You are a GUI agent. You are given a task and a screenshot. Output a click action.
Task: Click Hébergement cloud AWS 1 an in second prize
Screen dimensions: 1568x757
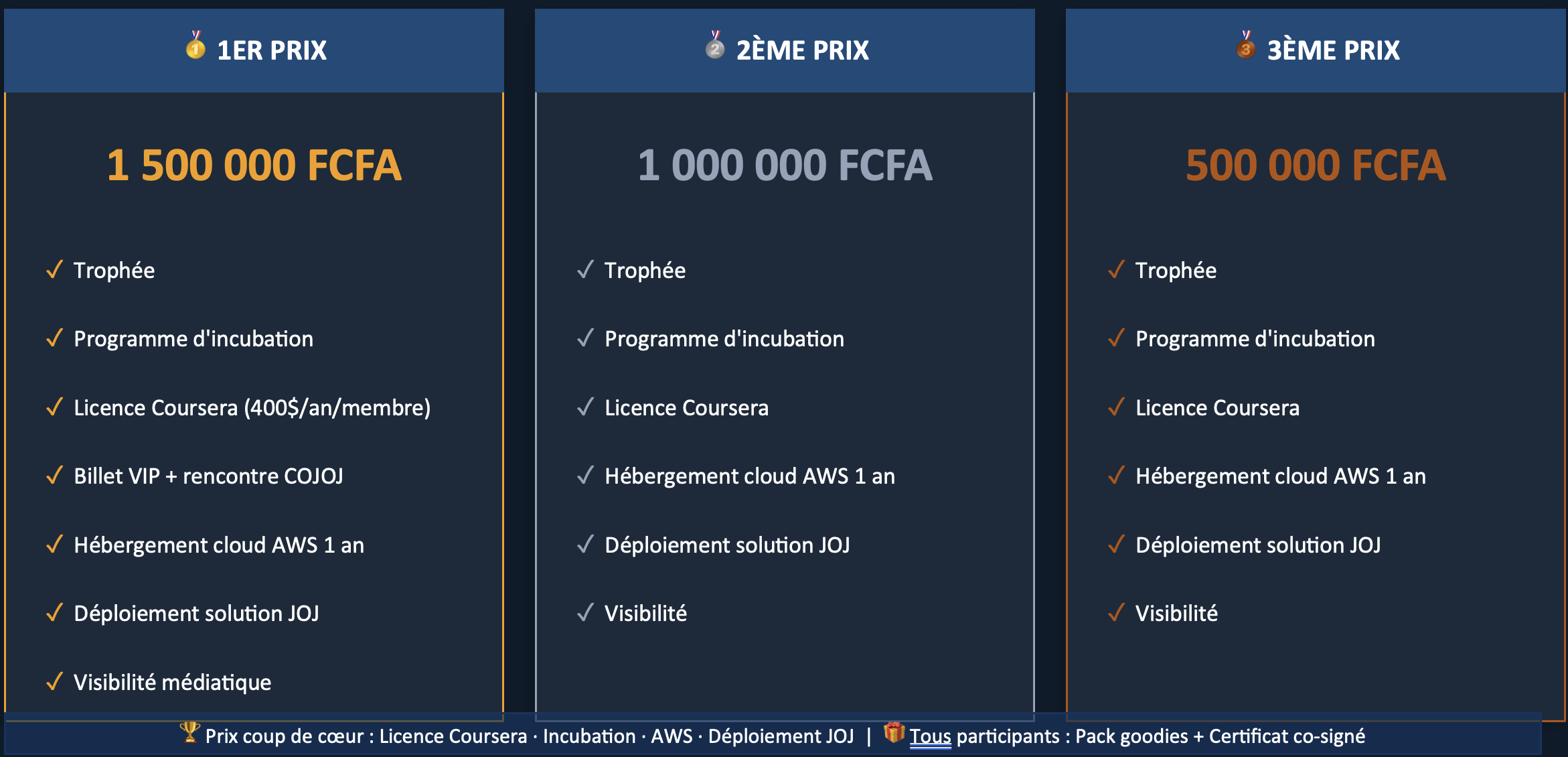749,476
